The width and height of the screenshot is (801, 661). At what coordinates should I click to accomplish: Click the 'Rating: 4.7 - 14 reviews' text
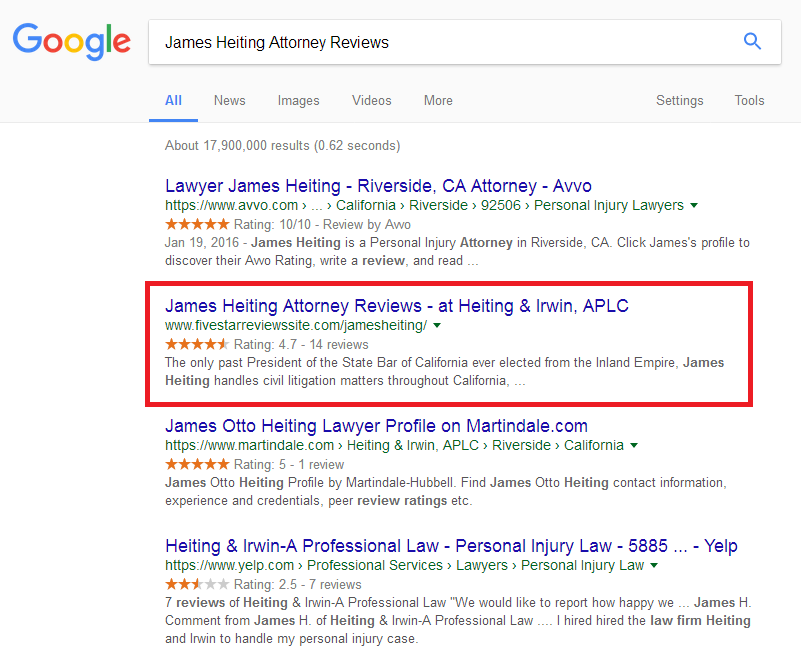coord(301,344)
